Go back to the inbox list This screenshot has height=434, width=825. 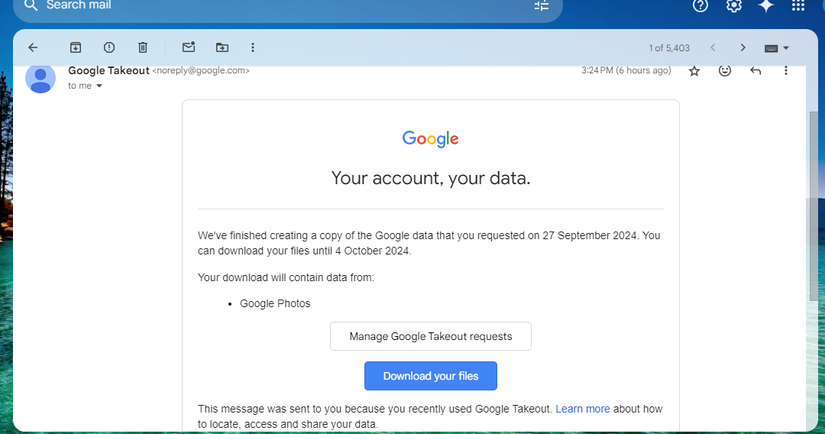(x=33, y=47)
